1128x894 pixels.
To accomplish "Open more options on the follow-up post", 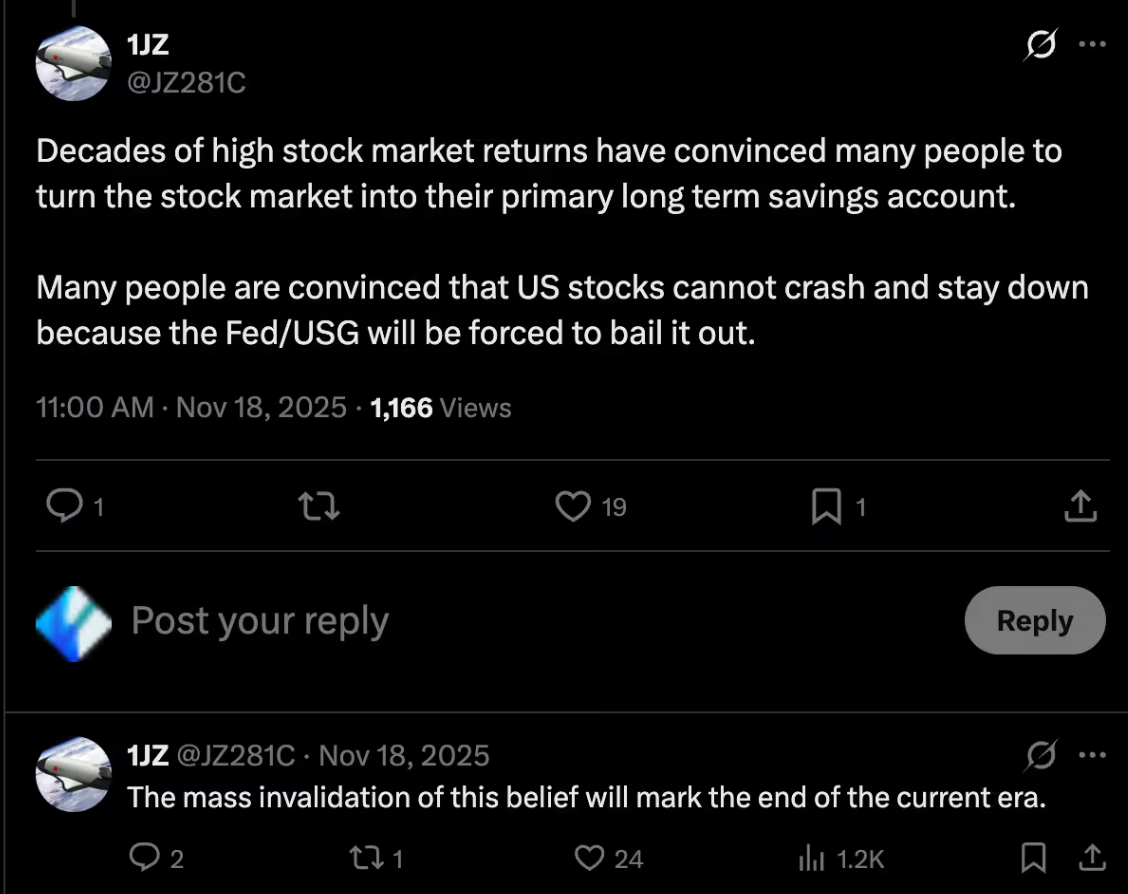I will point(1092,755).
